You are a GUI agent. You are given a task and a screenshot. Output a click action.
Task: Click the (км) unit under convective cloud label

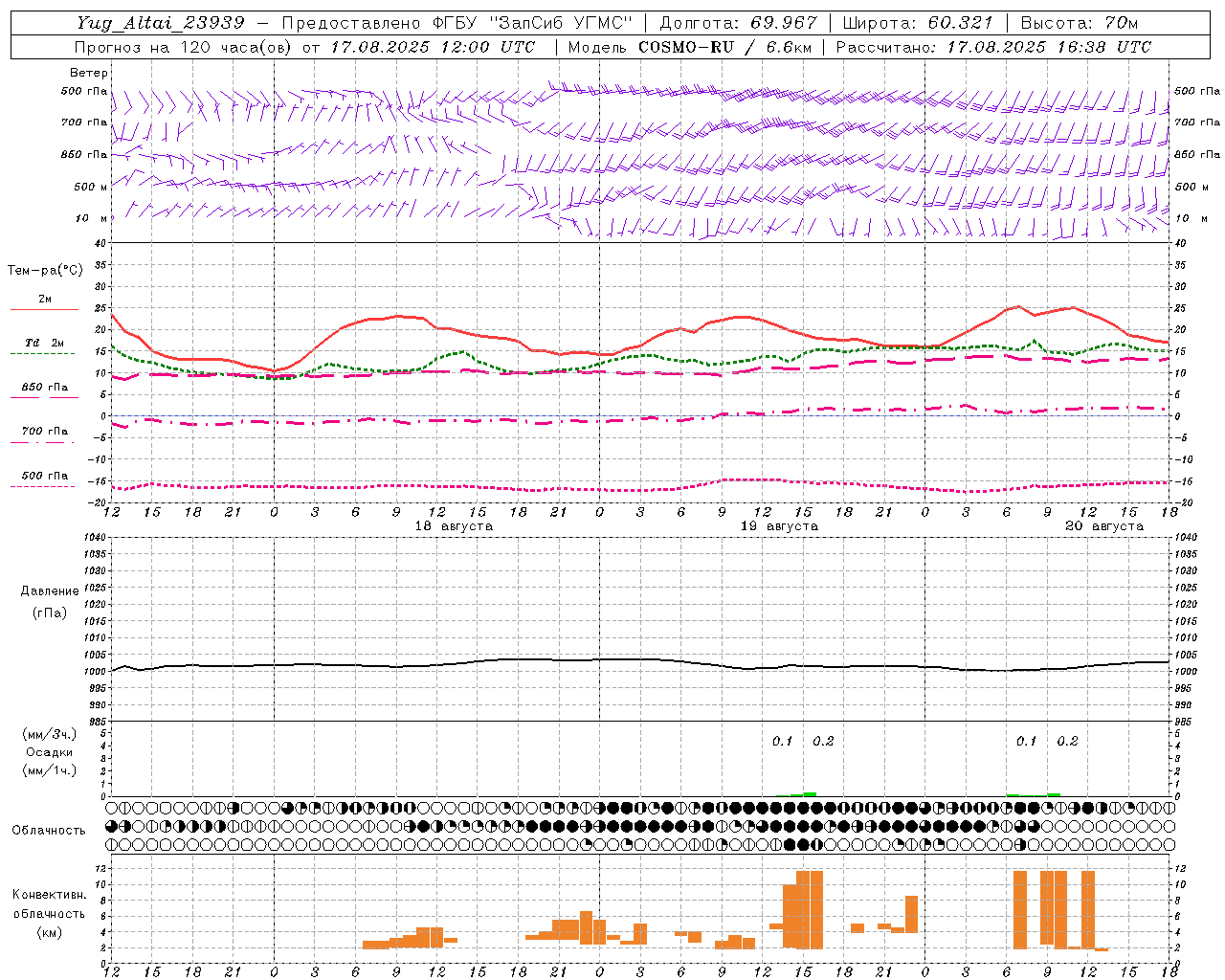(50, 932)
